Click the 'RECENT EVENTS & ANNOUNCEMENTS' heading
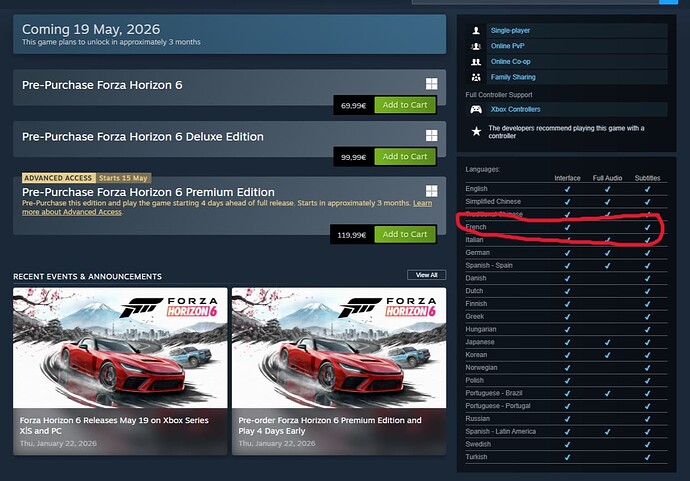690x481 pixels. [88, 276]
